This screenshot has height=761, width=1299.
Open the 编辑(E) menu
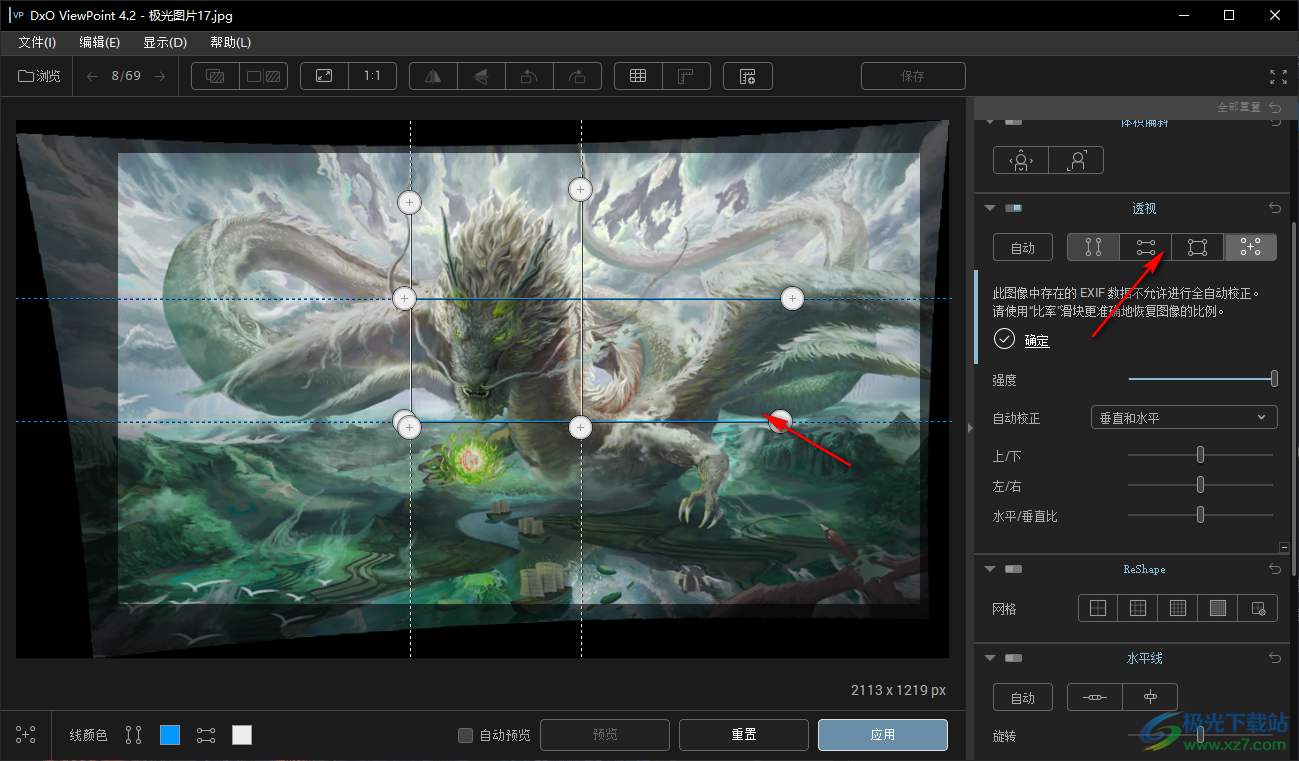pyautogui.click(x=100, y=42)
